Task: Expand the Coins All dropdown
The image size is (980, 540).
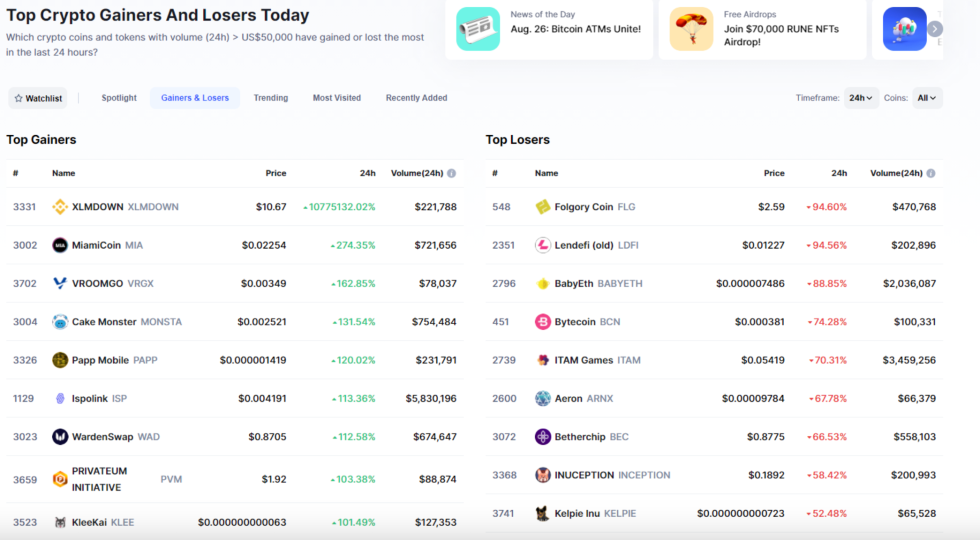Action: pos(927,98)
